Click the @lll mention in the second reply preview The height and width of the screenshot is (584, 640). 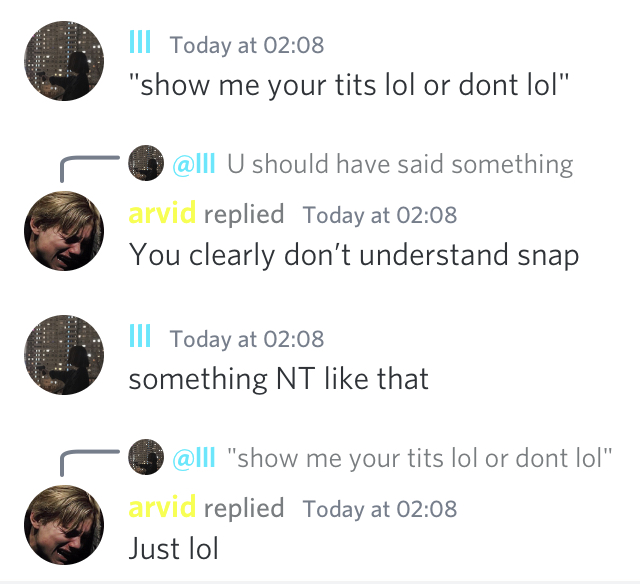pos(194,457)
